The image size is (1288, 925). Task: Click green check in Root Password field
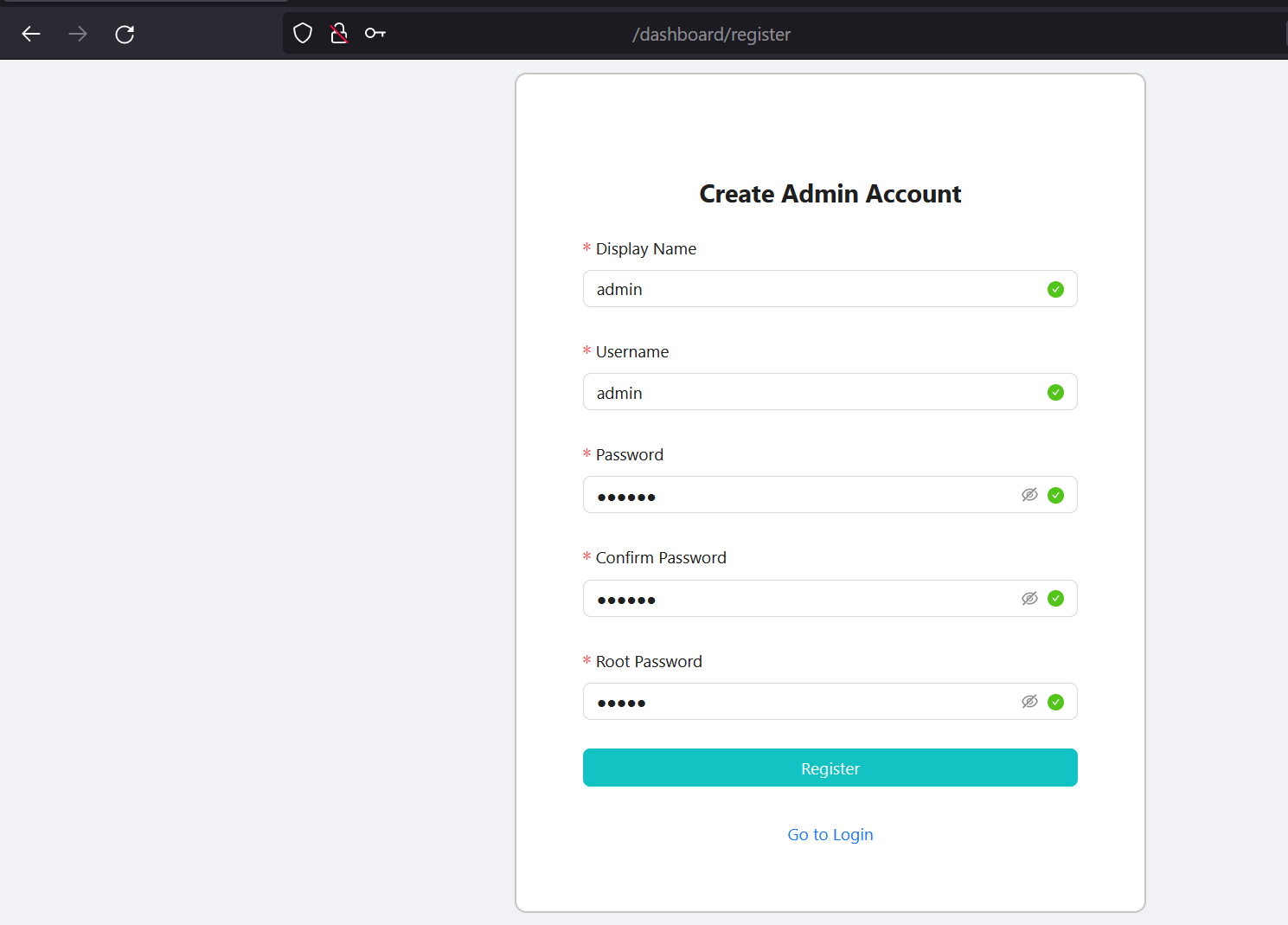1055,702
